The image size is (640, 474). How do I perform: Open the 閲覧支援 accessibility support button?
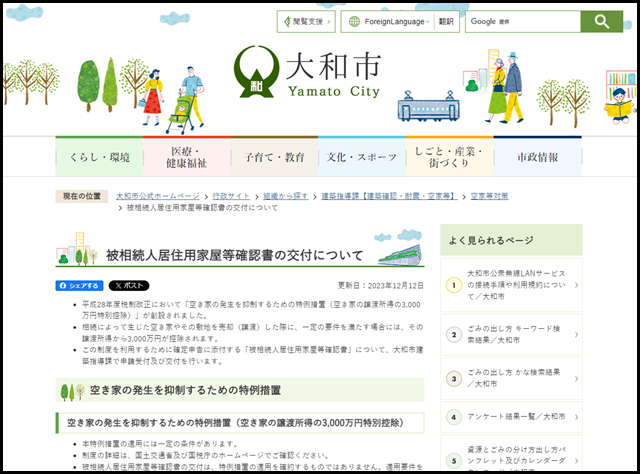(306, 21)
